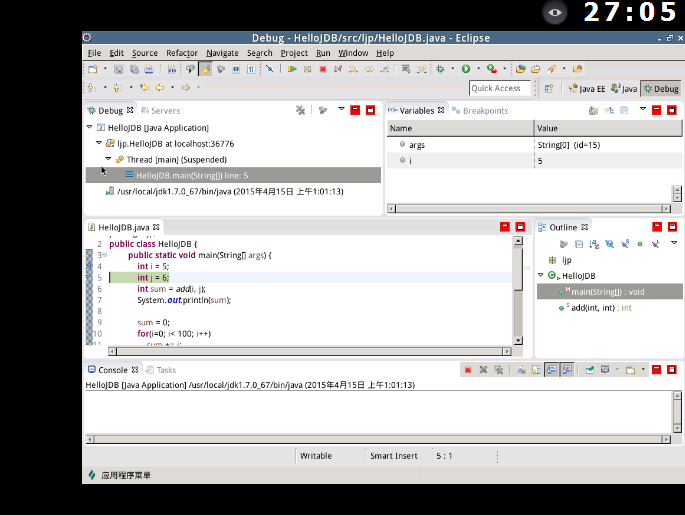
Task: Open the Debug launch dropdown arrow
Action: (x=453, y=69)
